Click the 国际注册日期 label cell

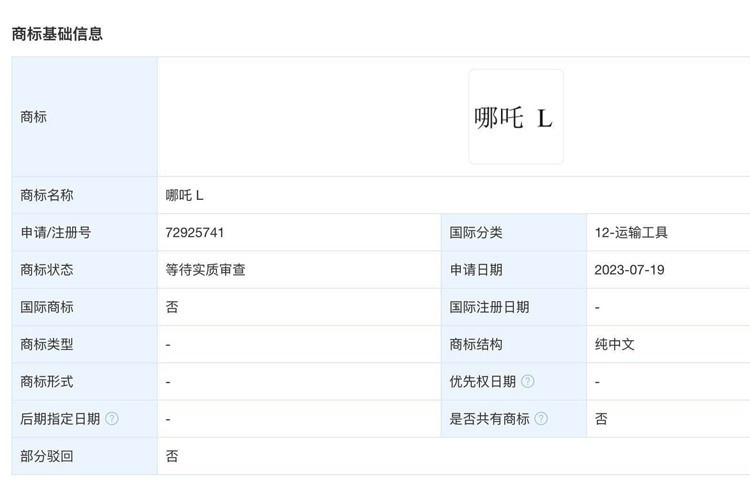tap(514, 307)
